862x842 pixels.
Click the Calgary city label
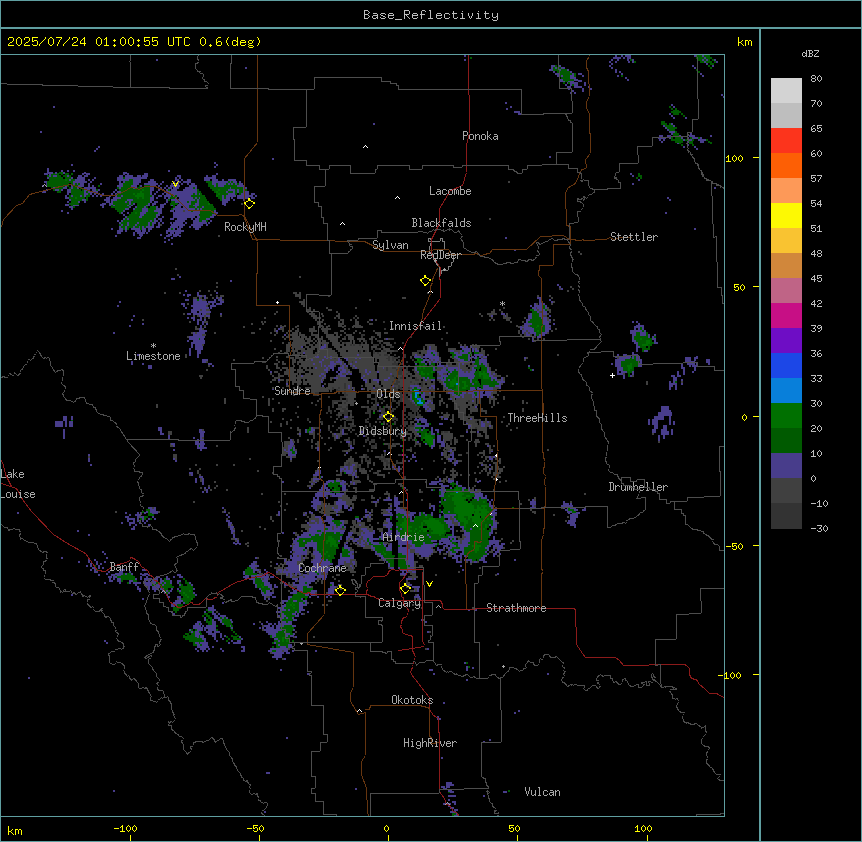pyautogui.click(x=399, y=603)
